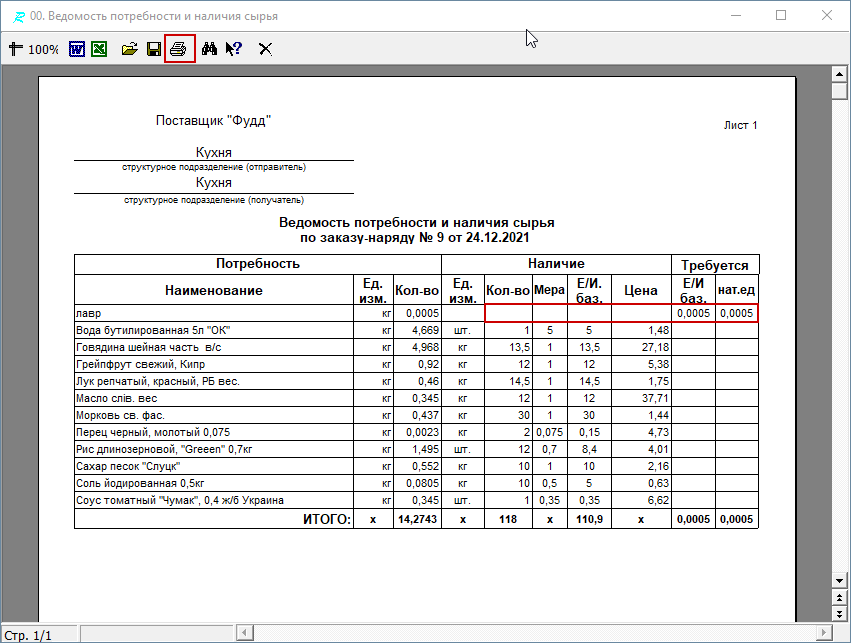This screenshot has width=851, height=643.
Task: Open a saved report file
Action: point(129,48)
